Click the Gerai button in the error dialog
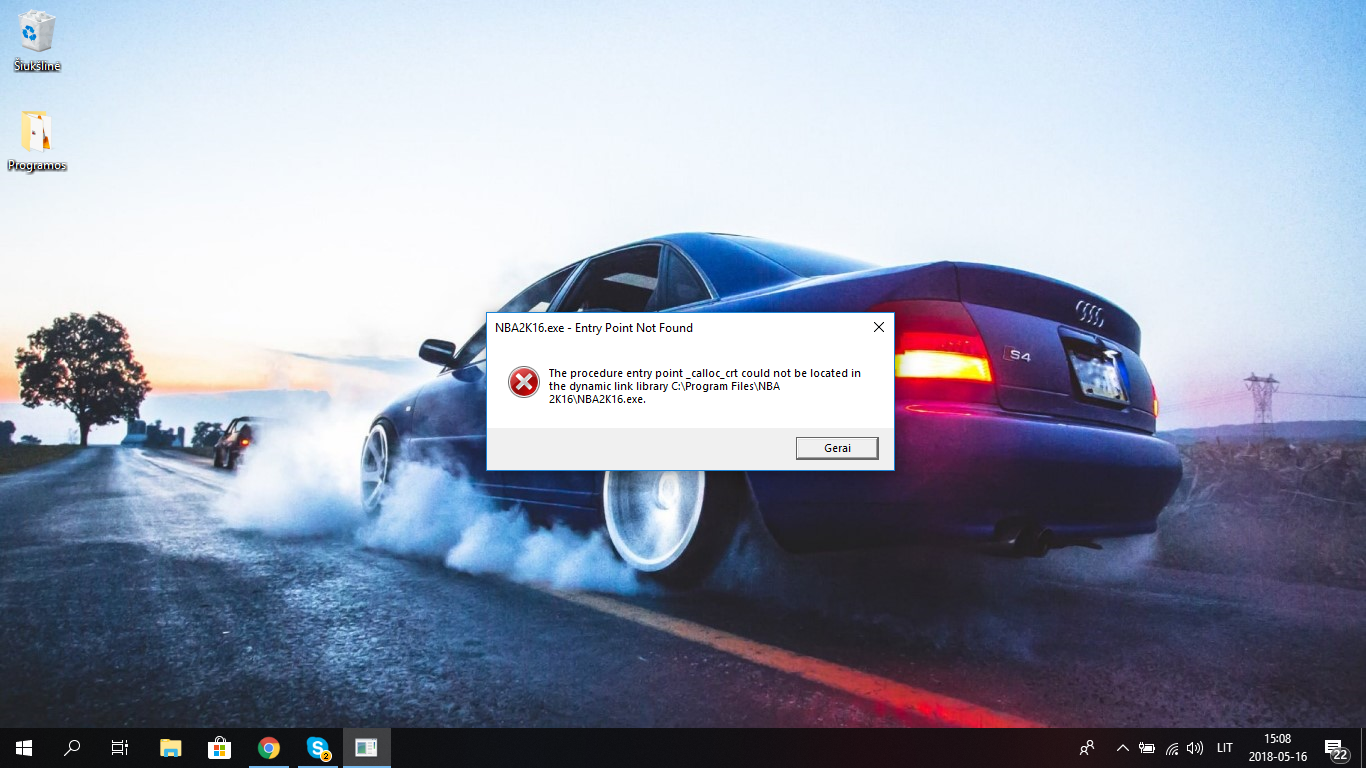The height and width of the screenshot is (768, 1366). (837, 448)
